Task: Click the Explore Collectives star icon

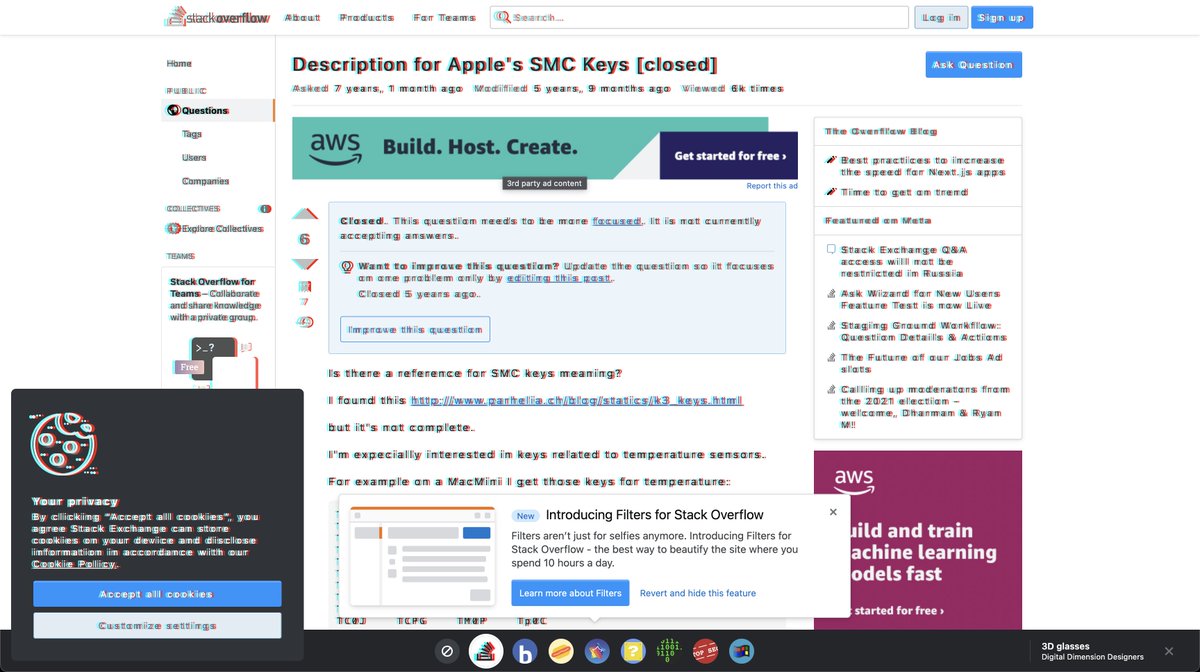Action: coord(173,229)
